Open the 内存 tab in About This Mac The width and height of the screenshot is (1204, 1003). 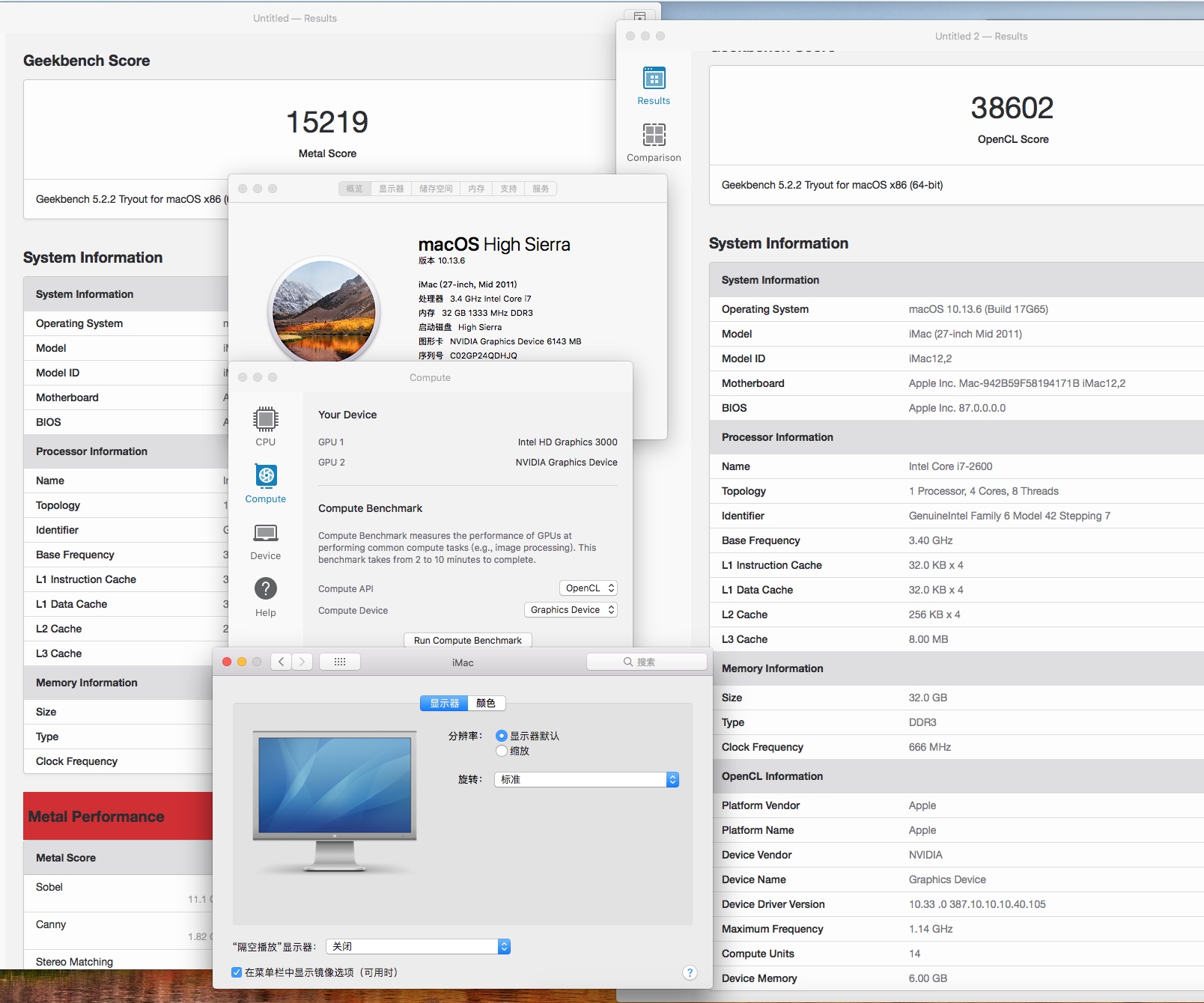476,189
